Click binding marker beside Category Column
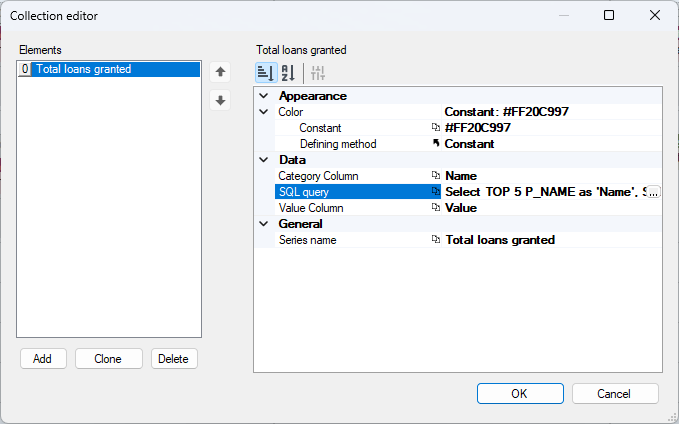 coord(436,175)
